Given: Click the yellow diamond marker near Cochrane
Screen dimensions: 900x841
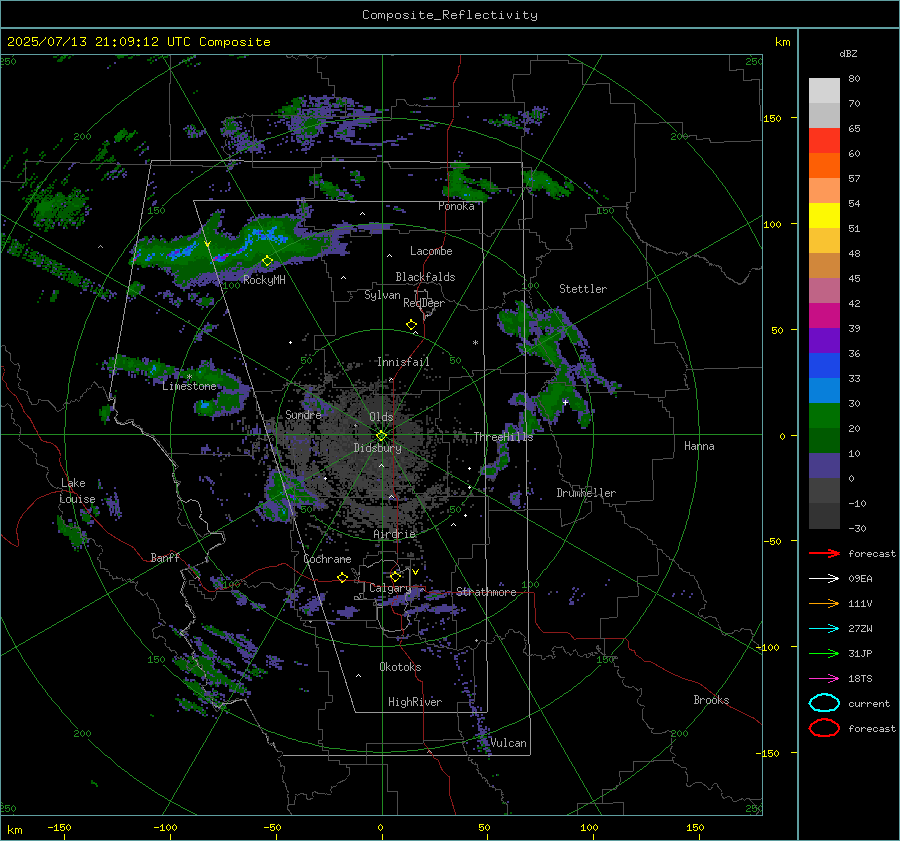Looking at the screenshot, I should click(x=343, y=578).
